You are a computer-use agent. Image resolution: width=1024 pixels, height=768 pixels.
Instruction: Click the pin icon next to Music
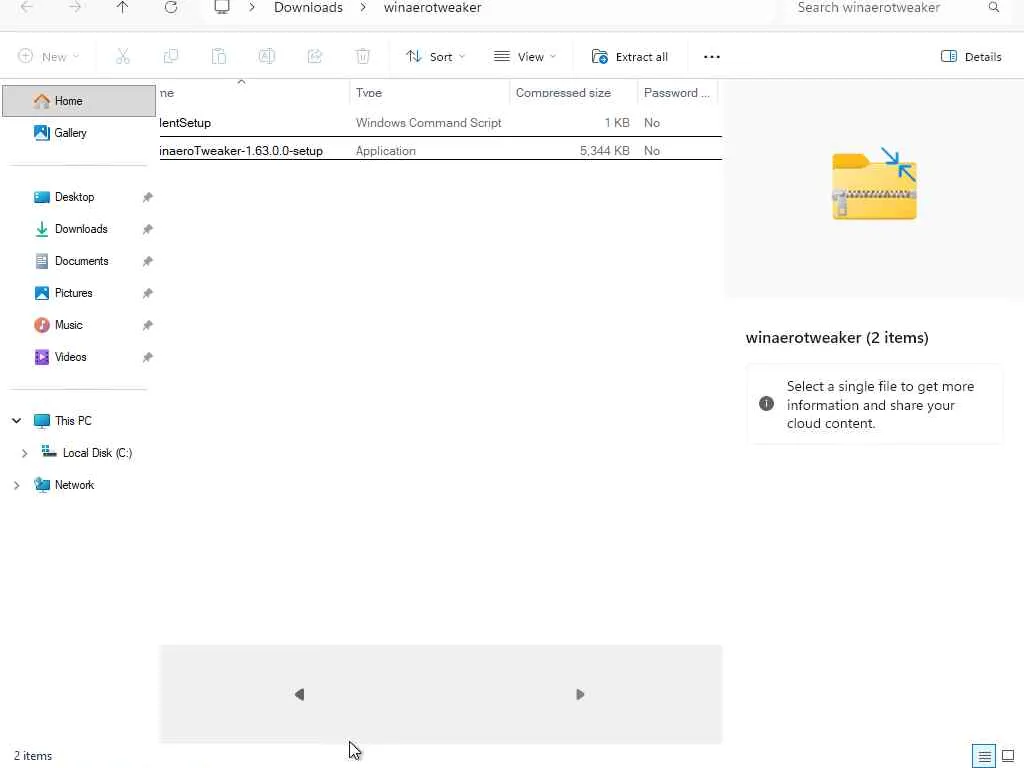[x=148, y=325]
